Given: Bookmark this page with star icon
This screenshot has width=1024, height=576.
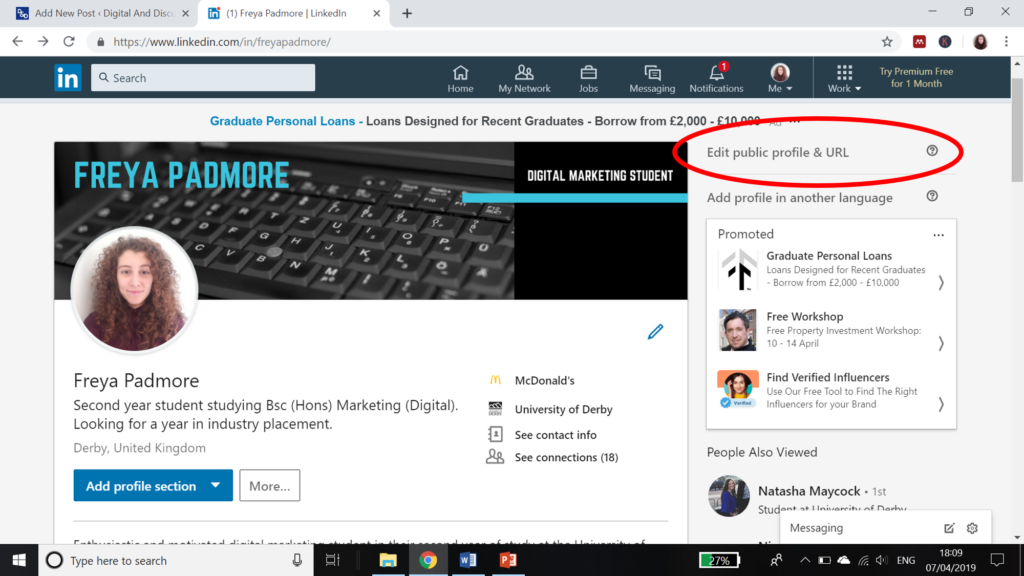Looking at the screenshot, I should [x=887, y=42].
